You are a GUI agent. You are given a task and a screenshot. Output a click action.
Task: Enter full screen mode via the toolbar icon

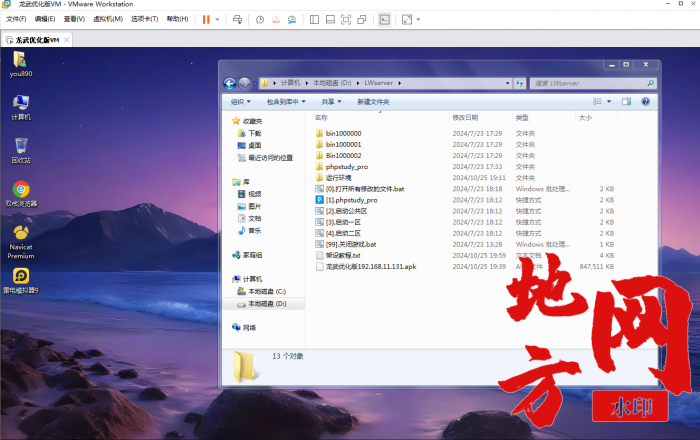tap(346, 20)
